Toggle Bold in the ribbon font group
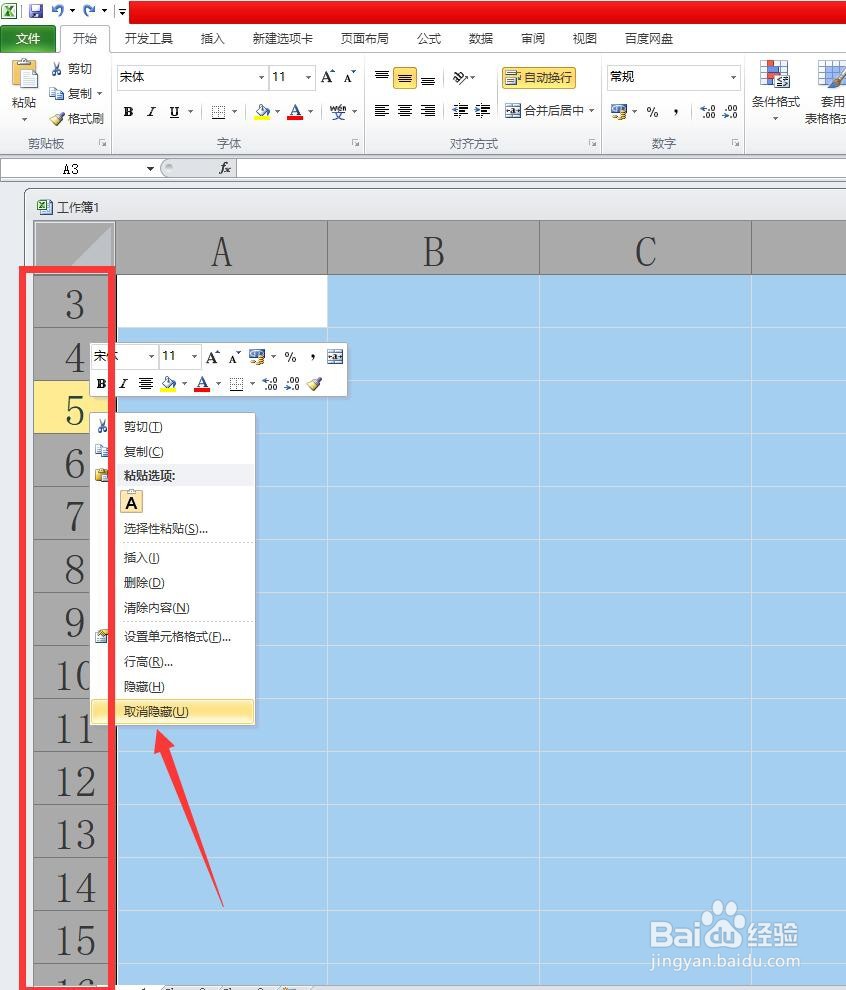 (129, 112)
